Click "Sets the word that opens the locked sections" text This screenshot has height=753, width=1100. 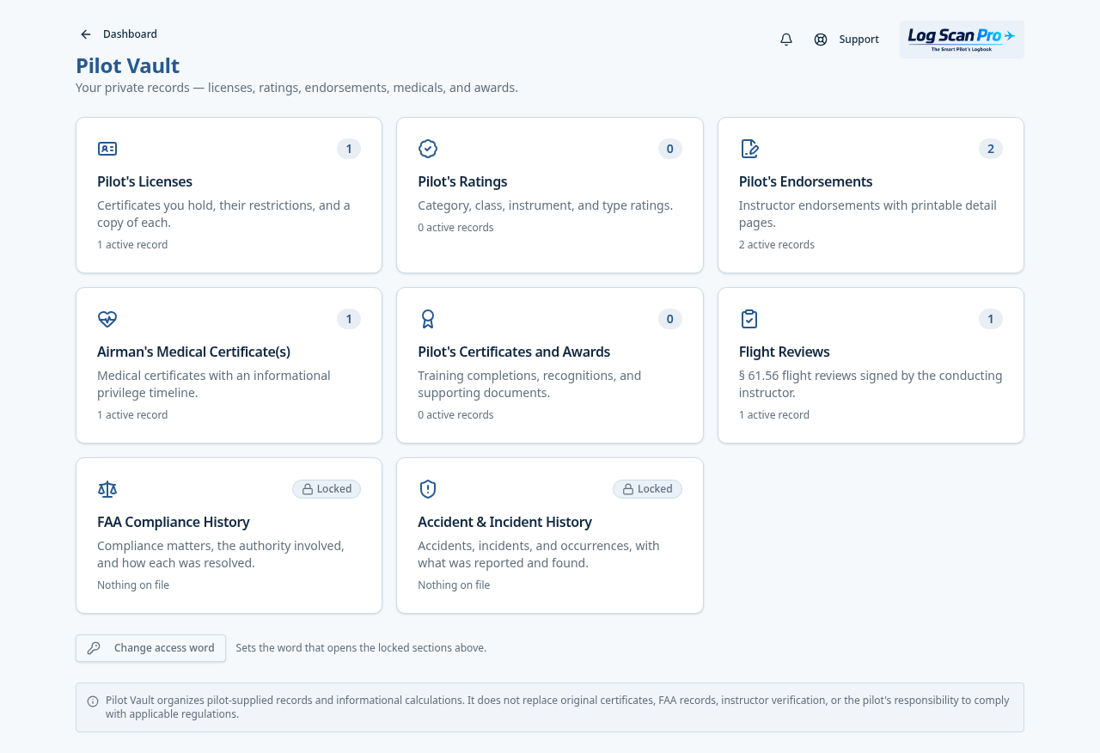(x=361, y=648)
